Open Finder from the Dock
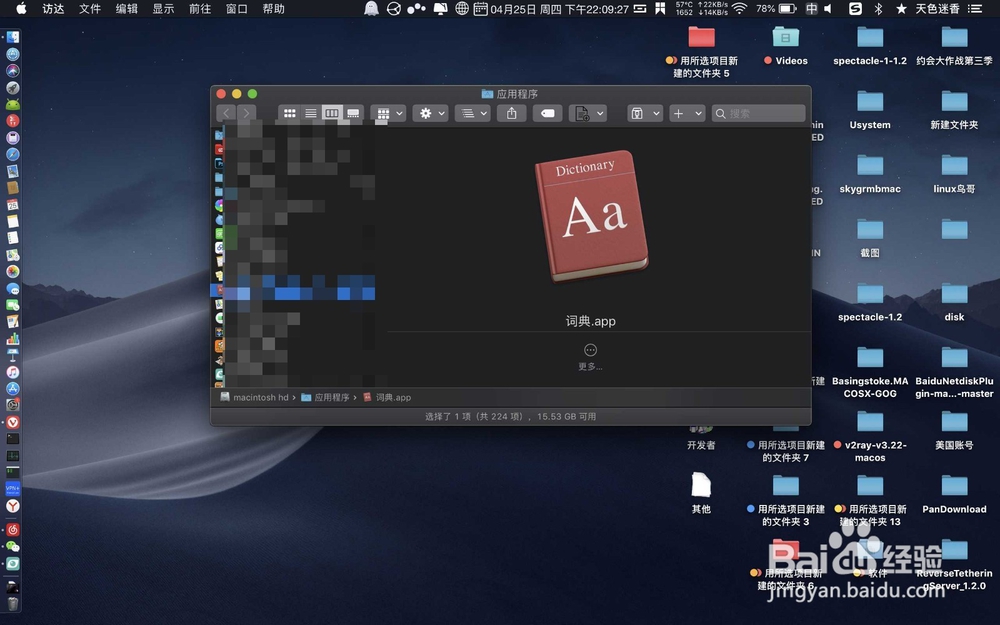This screenshot has height=625, width=1000. (x=13, y=37)
